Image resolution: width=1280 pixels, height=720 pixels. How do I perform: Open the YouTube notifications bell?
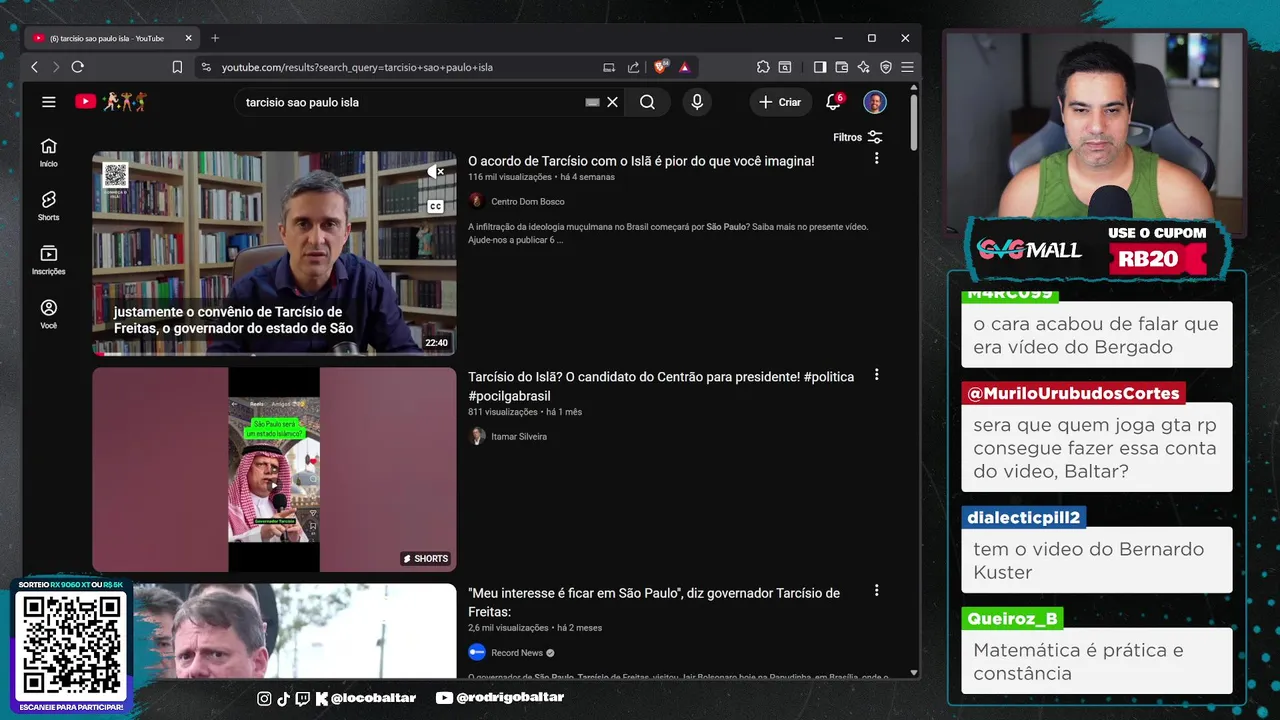[x=833, y=102]
